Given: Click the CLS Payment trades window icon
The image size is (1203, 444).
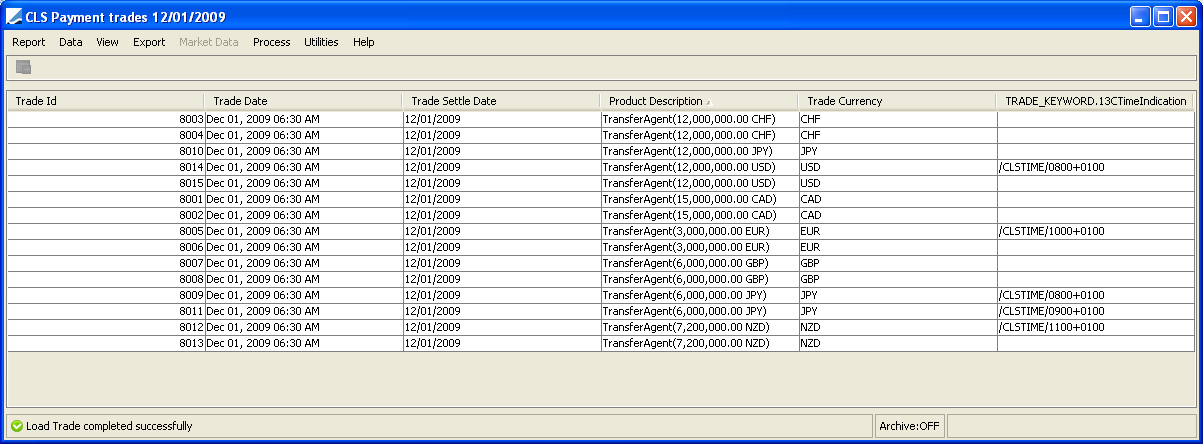Looking at the screenshot, I should coord(14,17).
